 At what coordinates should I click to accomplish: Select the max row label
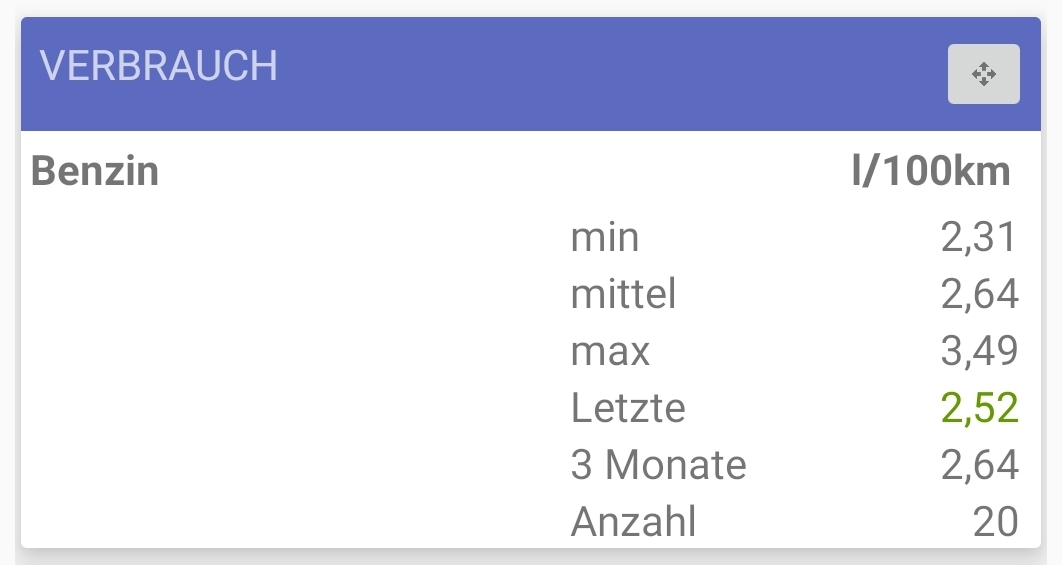point(610,351)
